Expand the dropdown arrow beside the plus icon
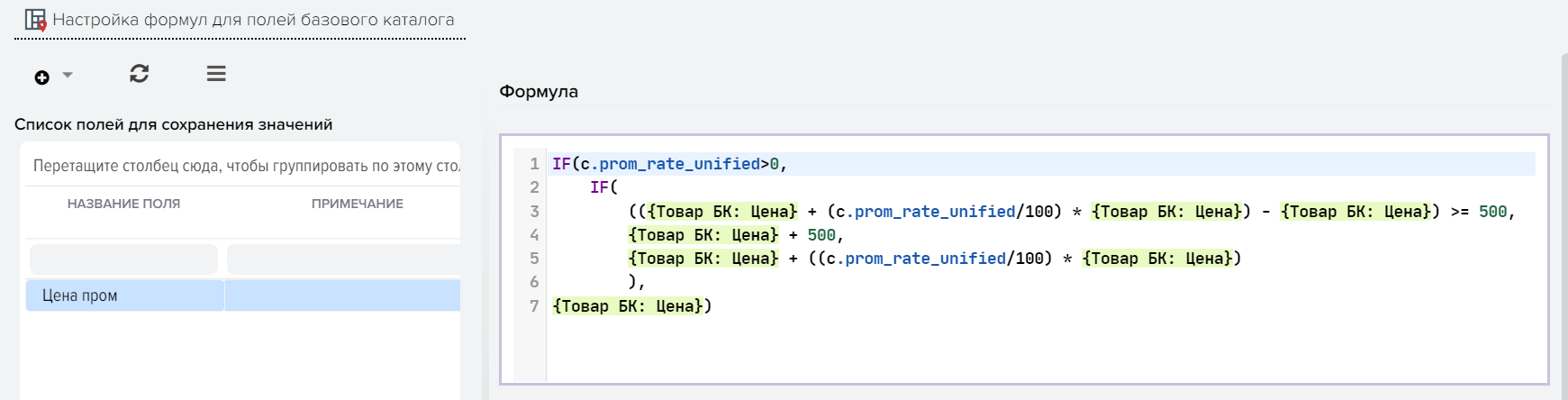Viewport: 1568px width, 400px height. click(68, 76)
